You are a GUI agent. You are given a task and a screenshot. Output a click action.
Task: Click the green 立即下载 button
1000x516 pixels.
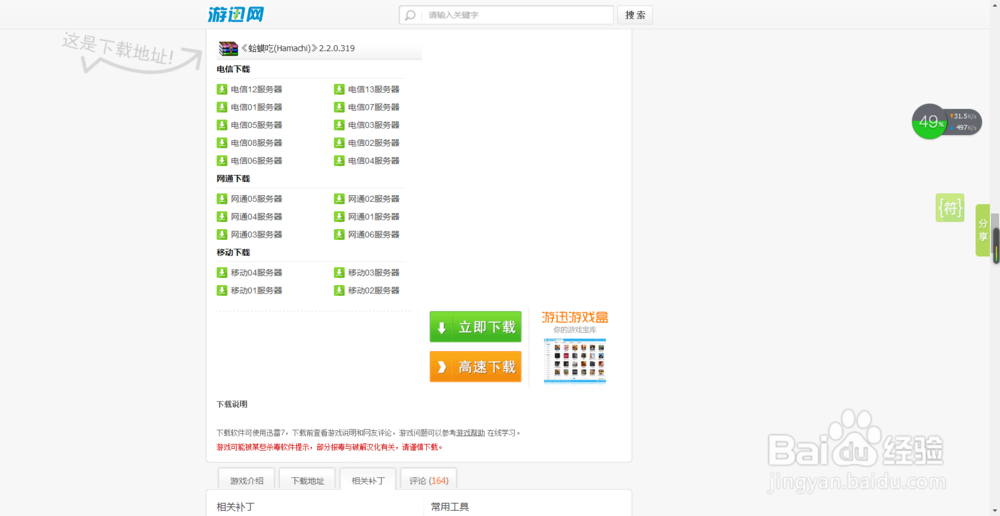[x=475, y=327]
